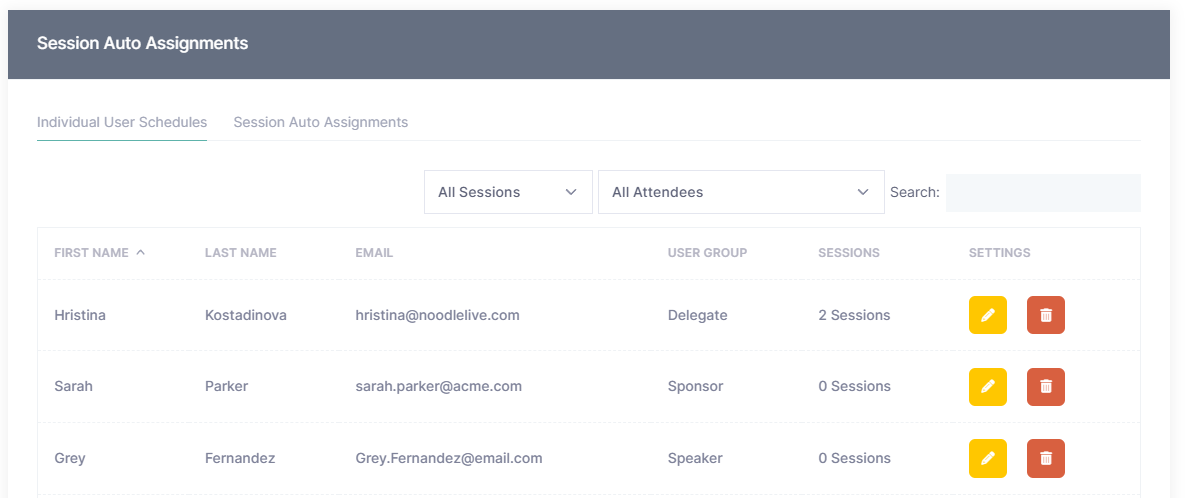Click into the Search input field
Image resolution: width=1186 pixels, height=498 pixels.
point(1042,192)
